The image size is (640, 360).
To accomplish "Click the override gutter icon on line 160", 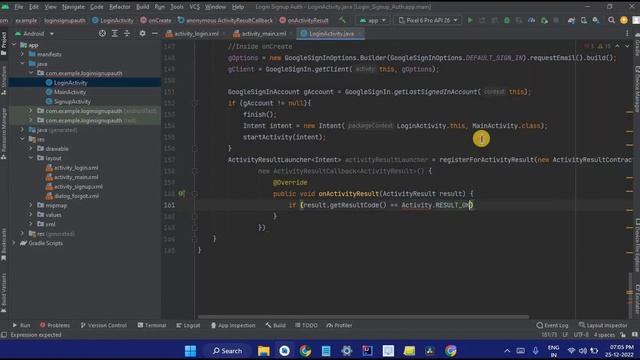I will pyautogui.click(x=181, y=193).
